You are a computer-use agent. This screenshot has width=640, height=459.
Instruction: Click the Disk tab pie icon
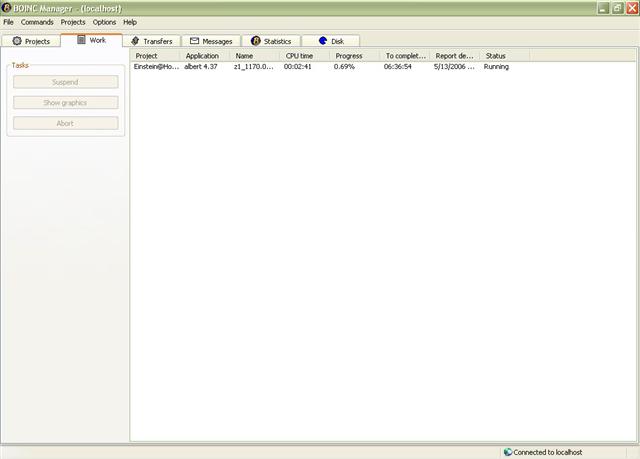[323, 41]
